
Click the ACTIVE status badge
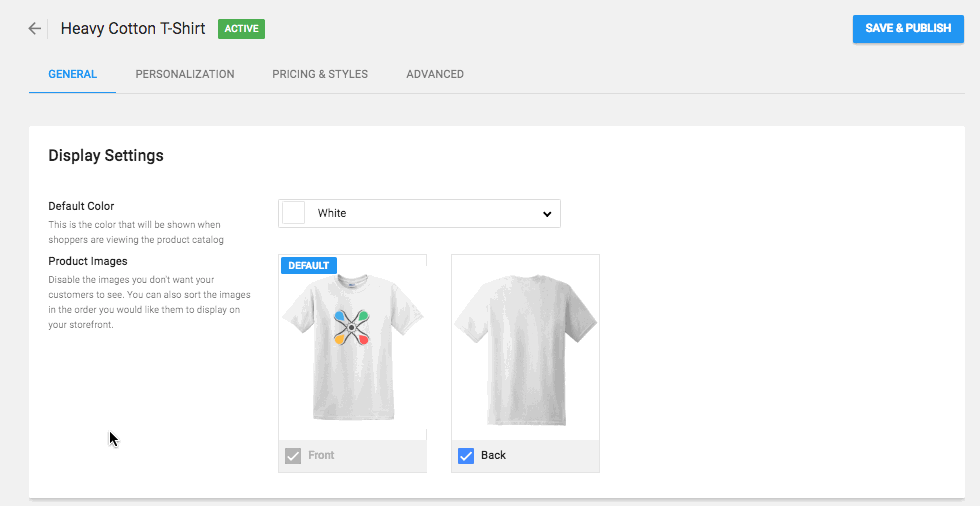(241, 29)
